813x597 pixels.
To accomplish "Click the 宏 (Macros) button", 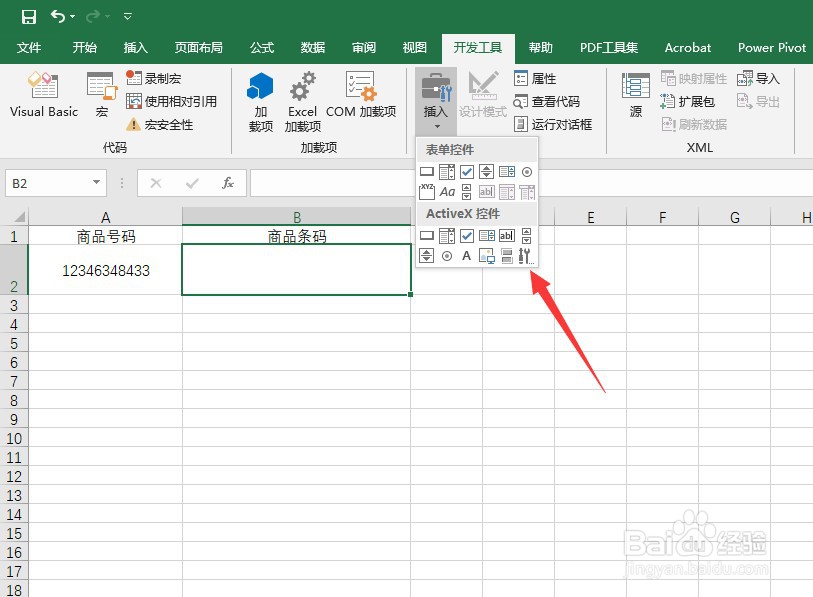I will [102, 94].
